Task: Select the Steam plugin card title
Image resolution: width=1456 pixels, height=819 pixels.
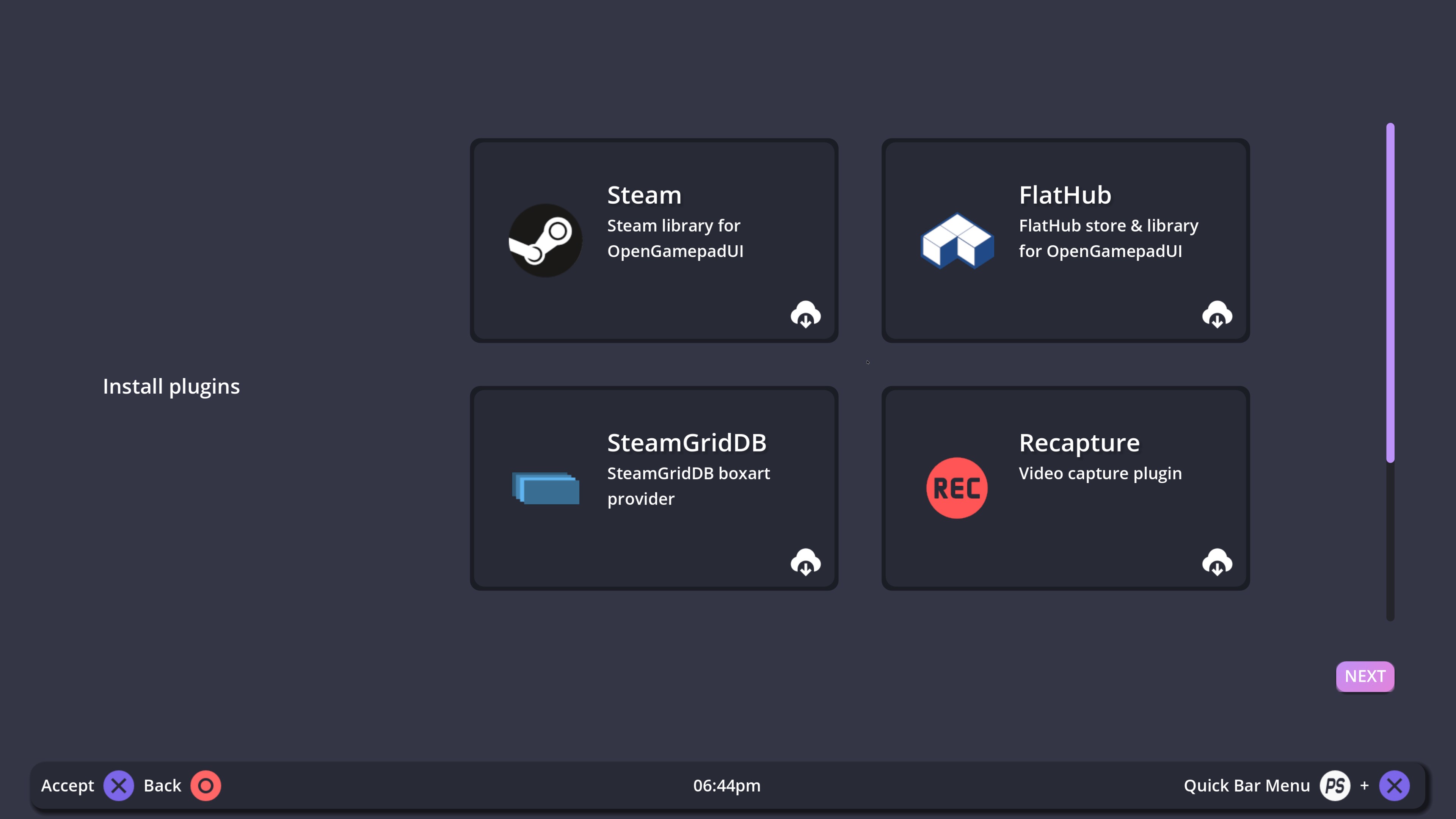Action: (644, 195)
